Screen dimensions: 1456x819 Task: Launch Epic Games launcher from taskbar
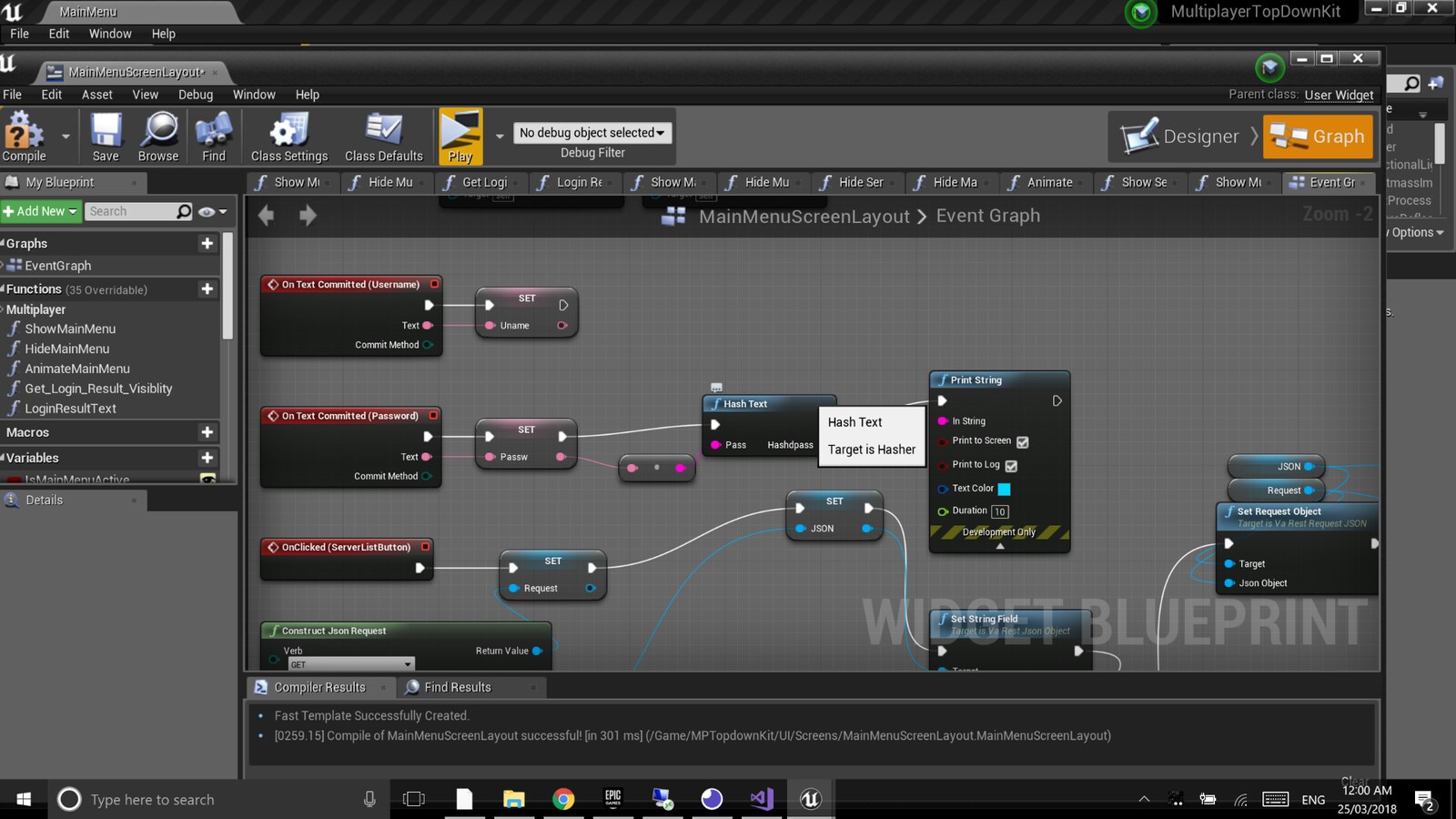pyautogui.click(x=612, y=799)
